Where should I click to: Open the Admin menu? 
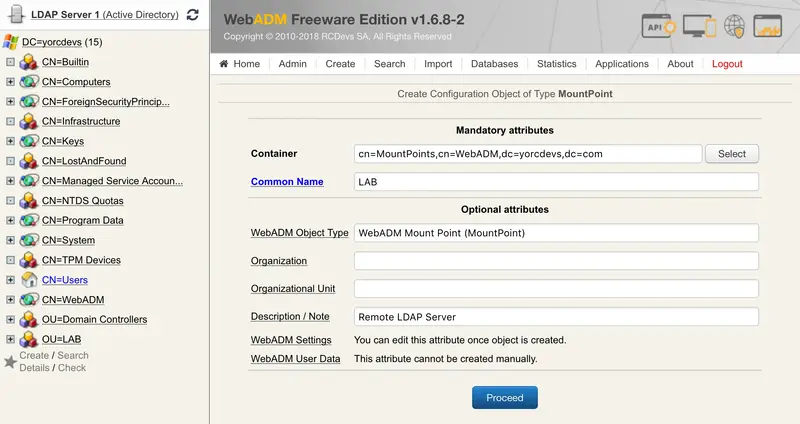click(x=293, y=64)
